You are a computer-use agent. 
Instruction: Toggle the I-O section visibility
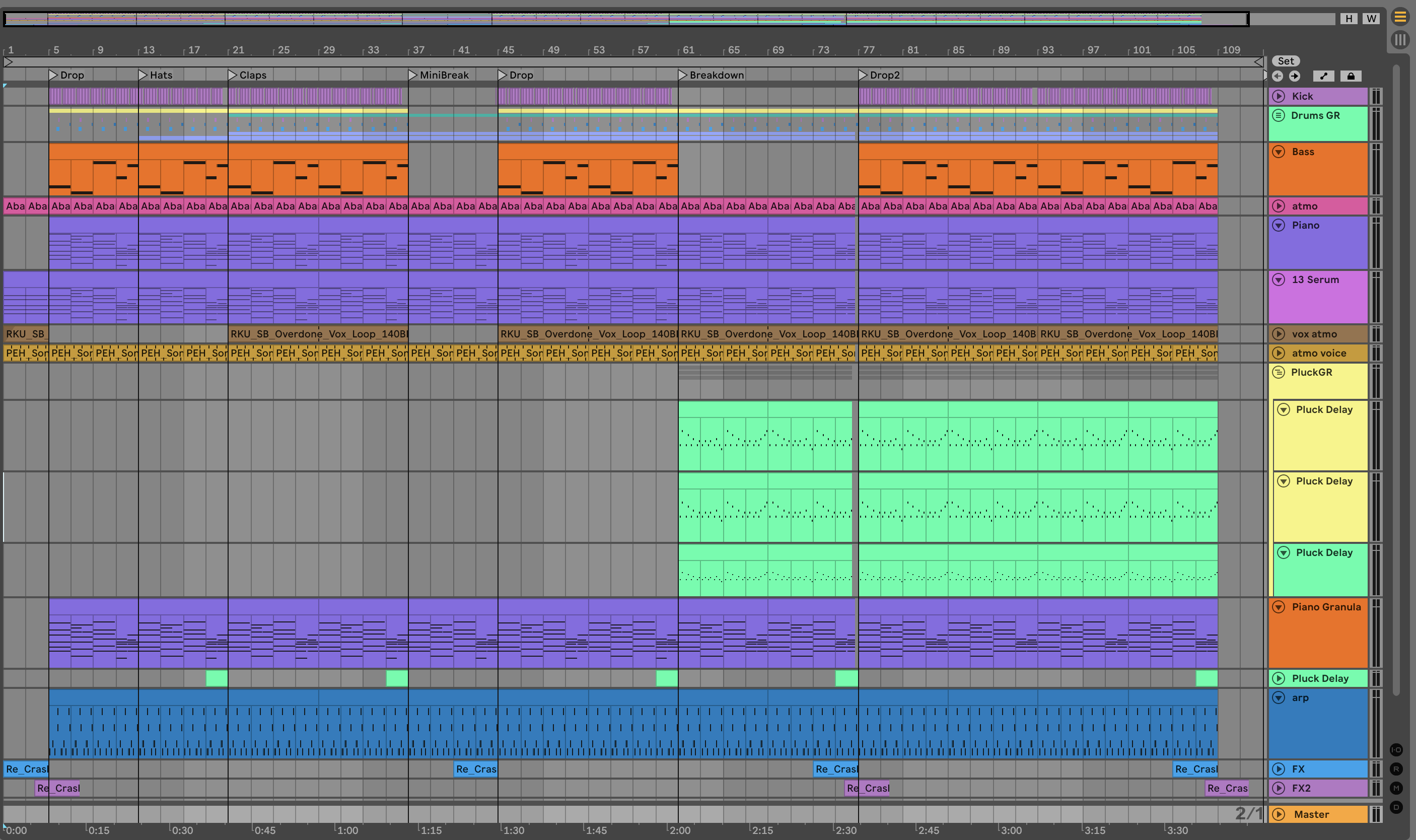[x=1396, y=750]
